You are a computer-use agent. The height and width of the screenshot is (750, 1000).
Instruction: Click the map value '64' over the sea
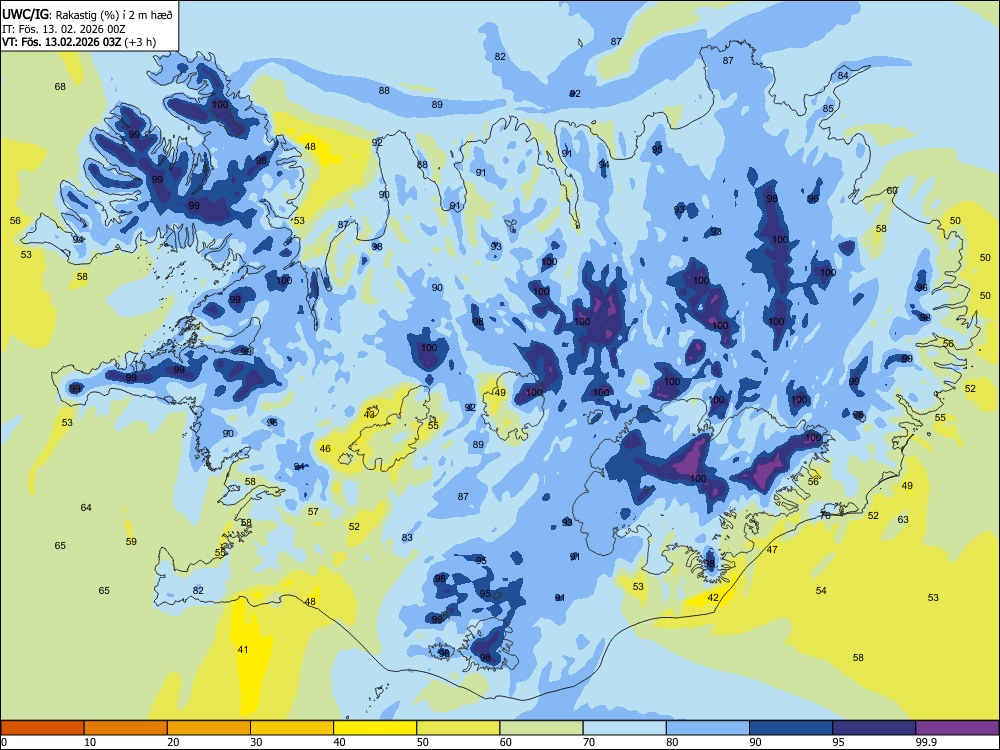(86, 508)
